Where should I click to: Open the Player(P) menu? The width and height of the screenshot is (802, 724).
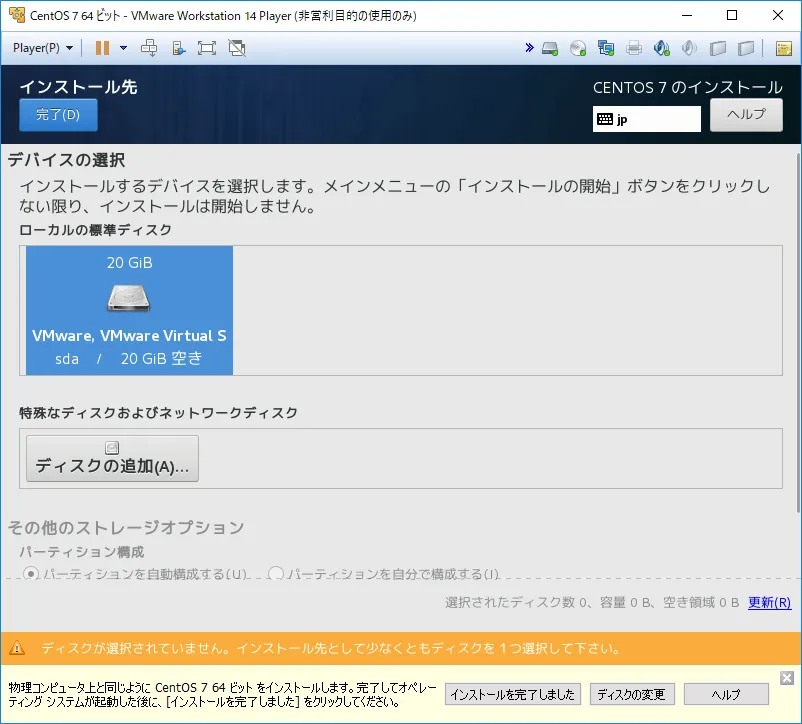point(42,48)
